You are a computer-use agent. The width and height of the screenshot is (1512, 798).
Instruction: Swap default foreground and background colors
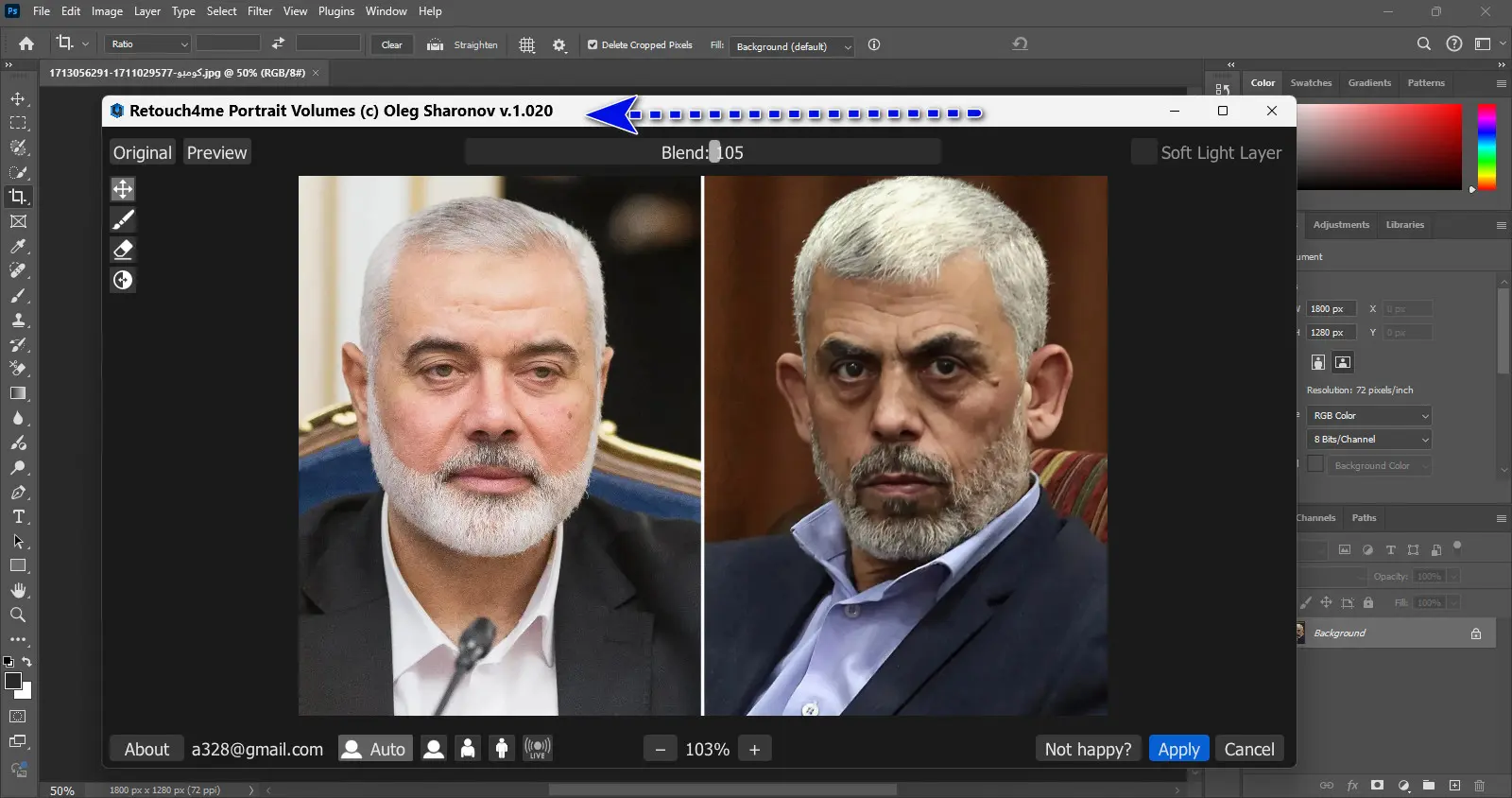coord(26,661)
